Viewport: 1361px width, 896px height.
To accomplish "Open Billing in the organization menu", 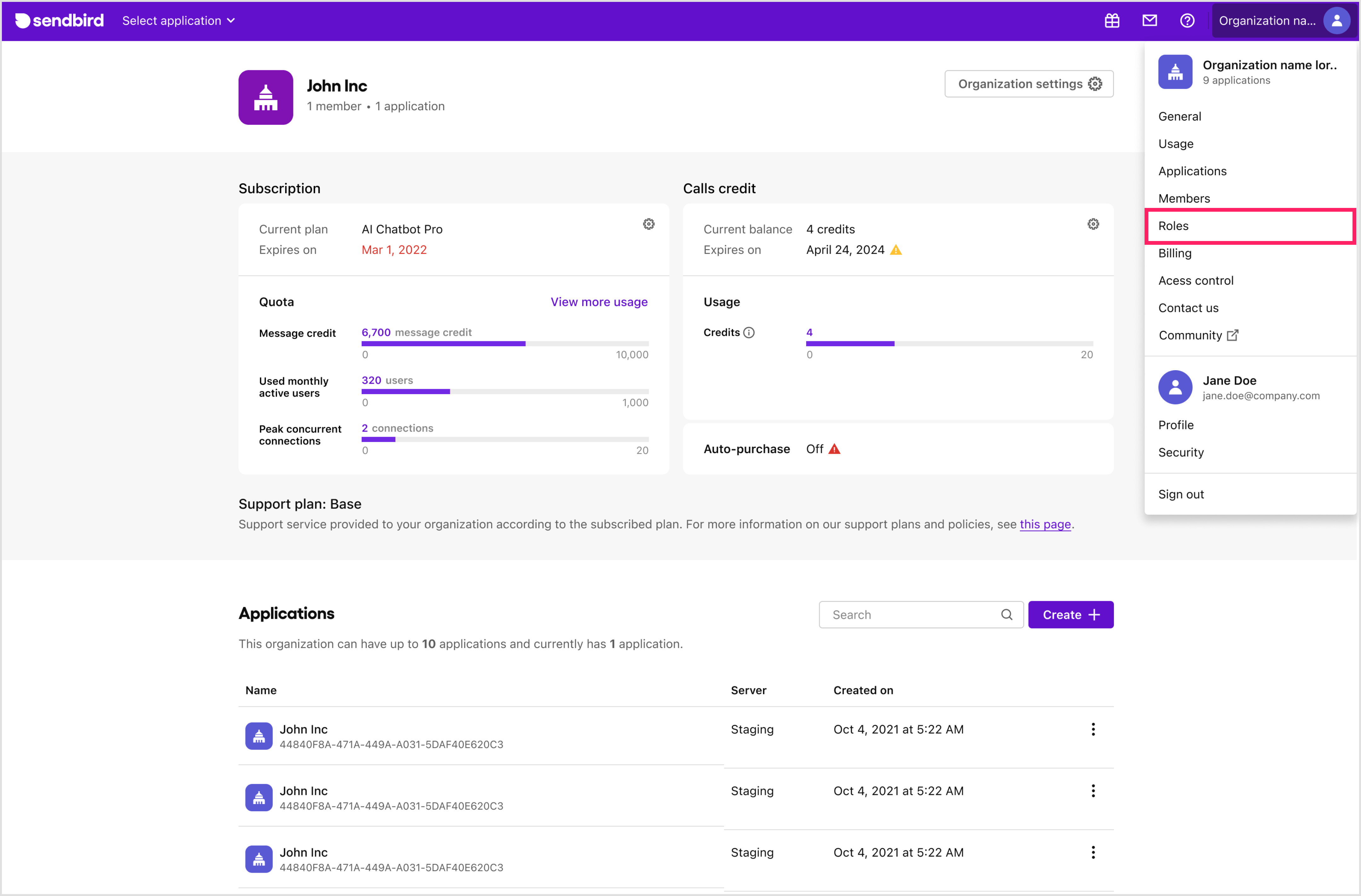I will pos(1174,253).
